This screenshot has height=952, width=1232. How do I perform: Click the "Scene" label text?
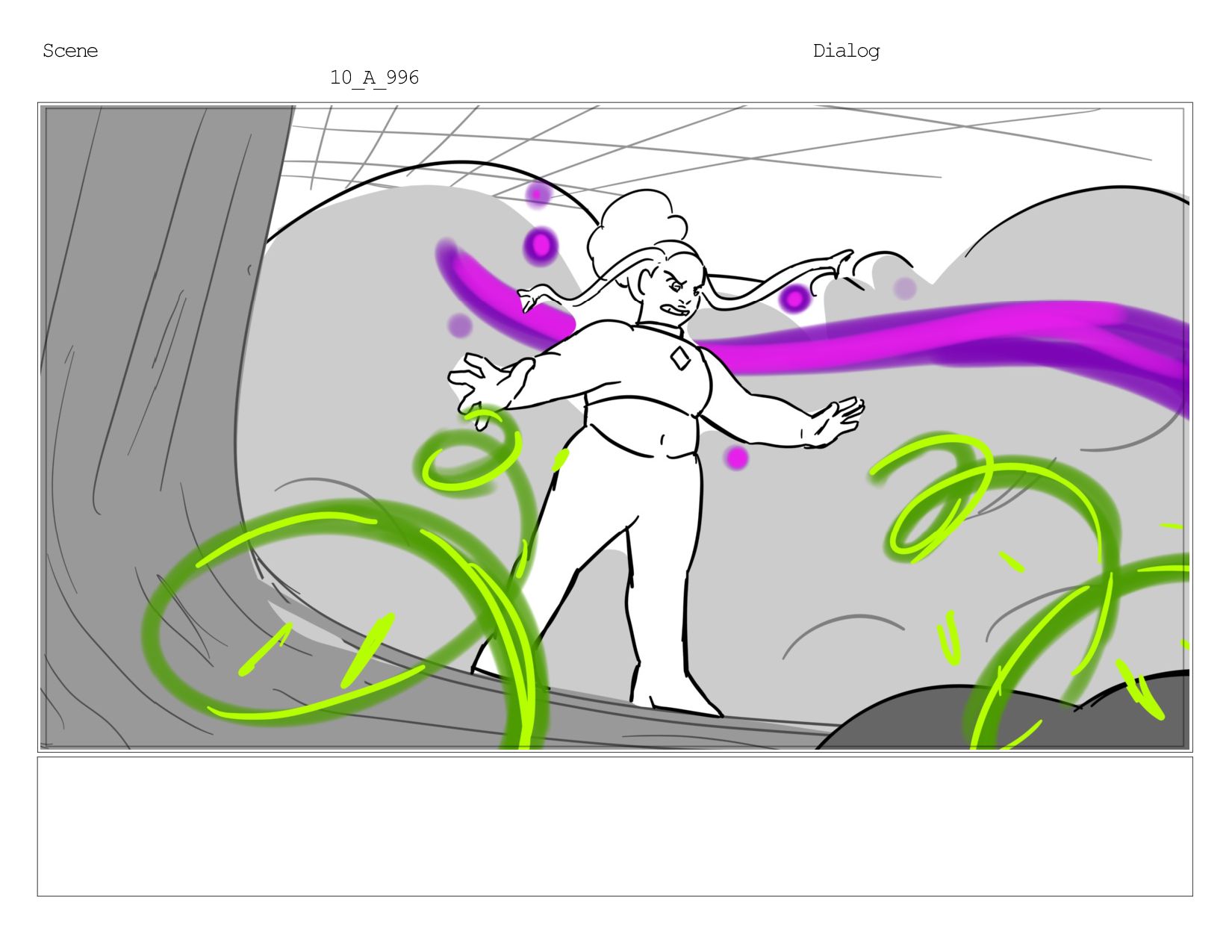pos(70,51)
